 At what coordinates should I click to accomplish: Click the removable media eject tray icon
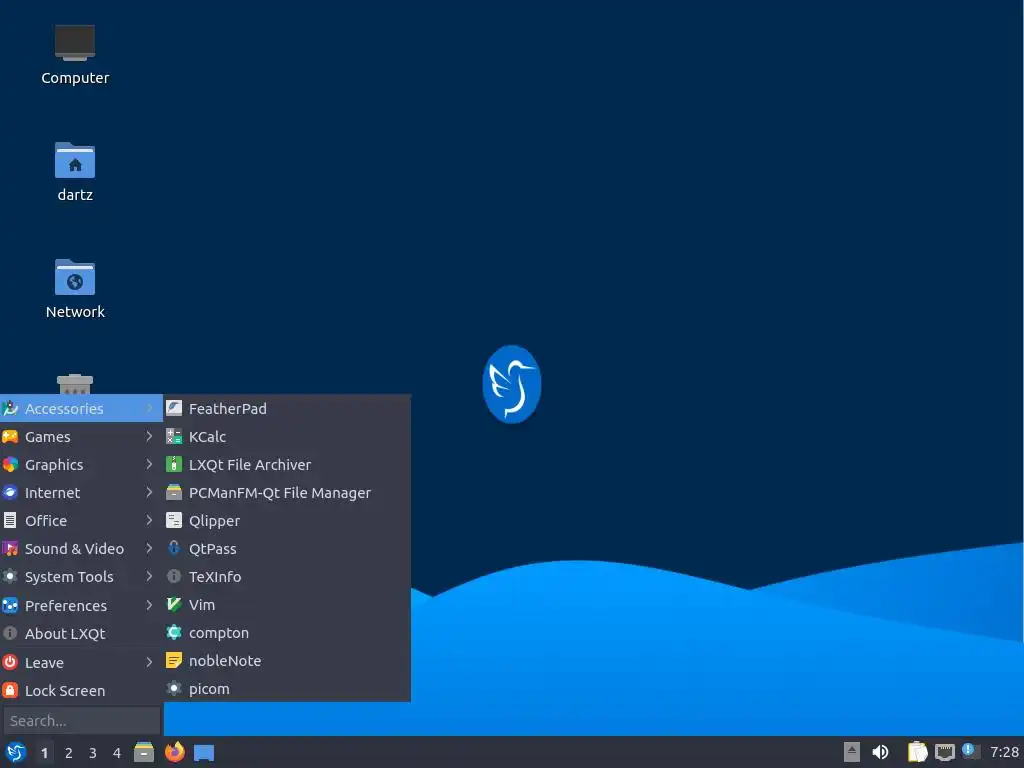852,752
